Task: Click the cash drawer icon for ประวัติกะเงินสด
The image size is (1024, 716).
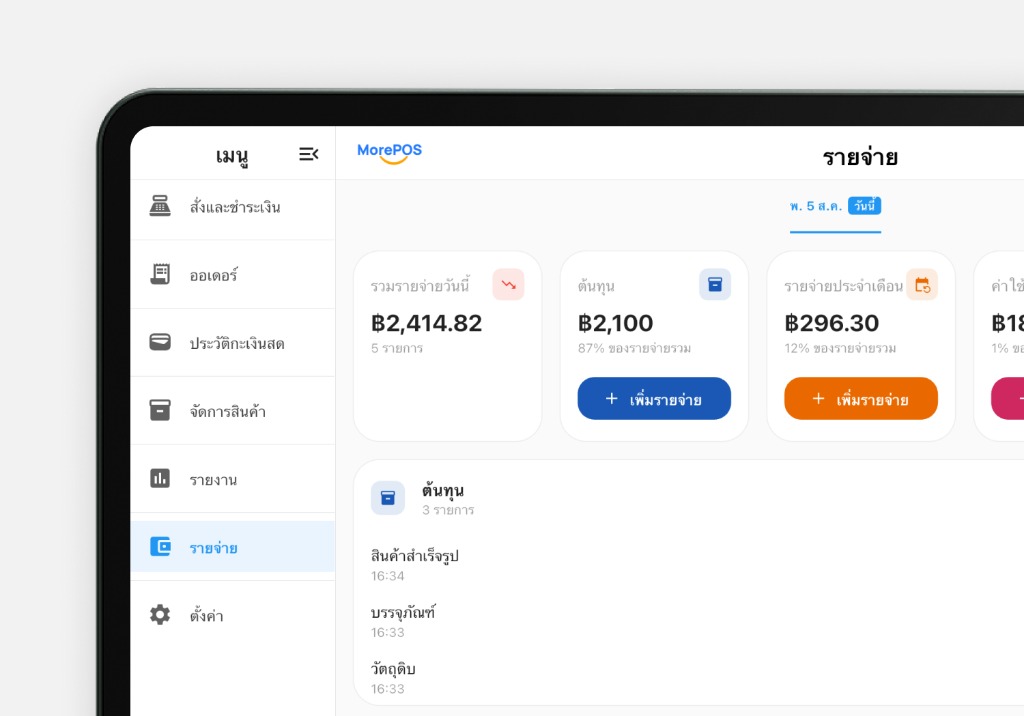Action: tap(160, 342)
